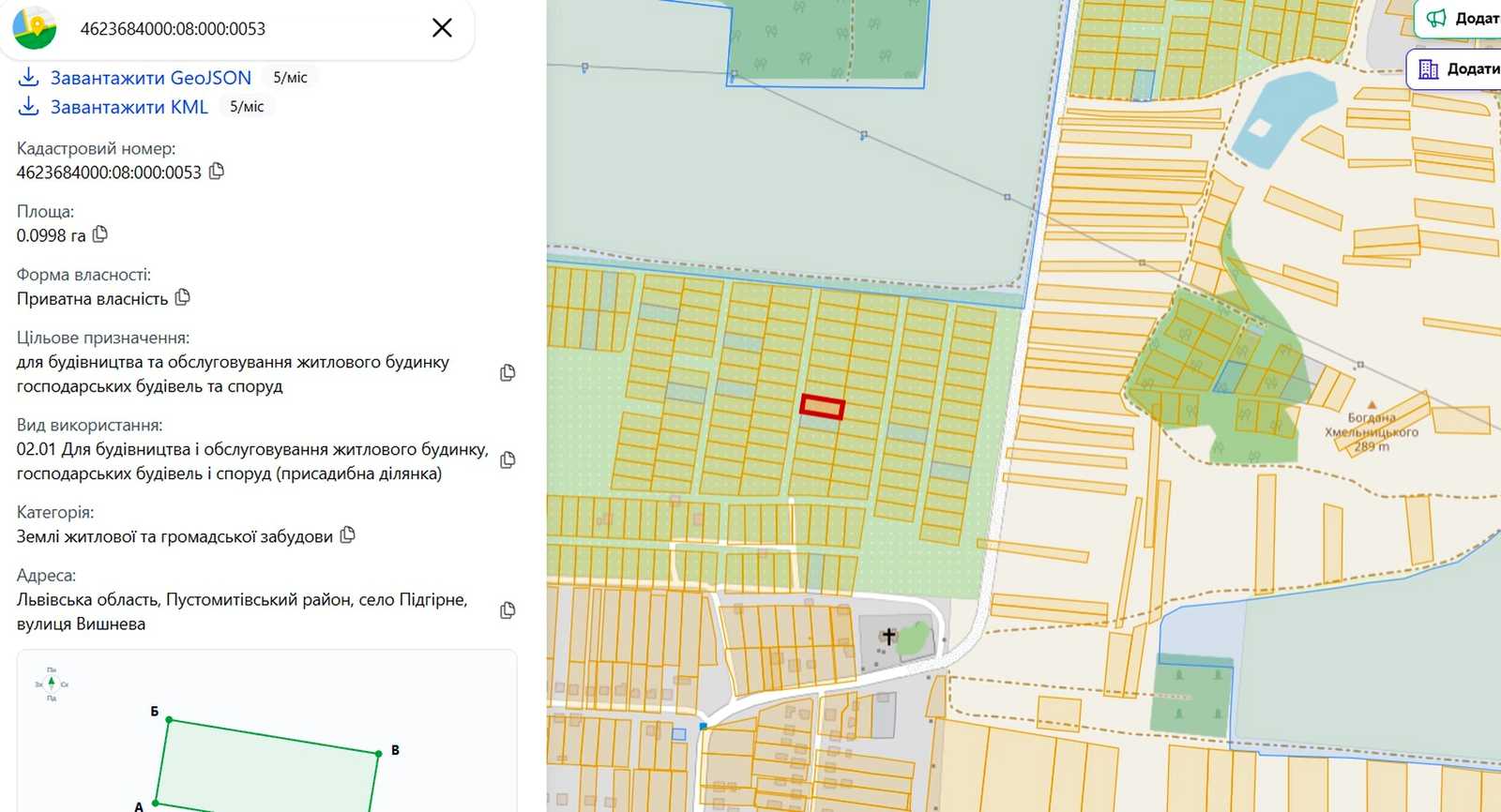Copy the cadastral number 4623684000:08:000:0053
This screenshot has height=812, width=1501.
(217, 171)
